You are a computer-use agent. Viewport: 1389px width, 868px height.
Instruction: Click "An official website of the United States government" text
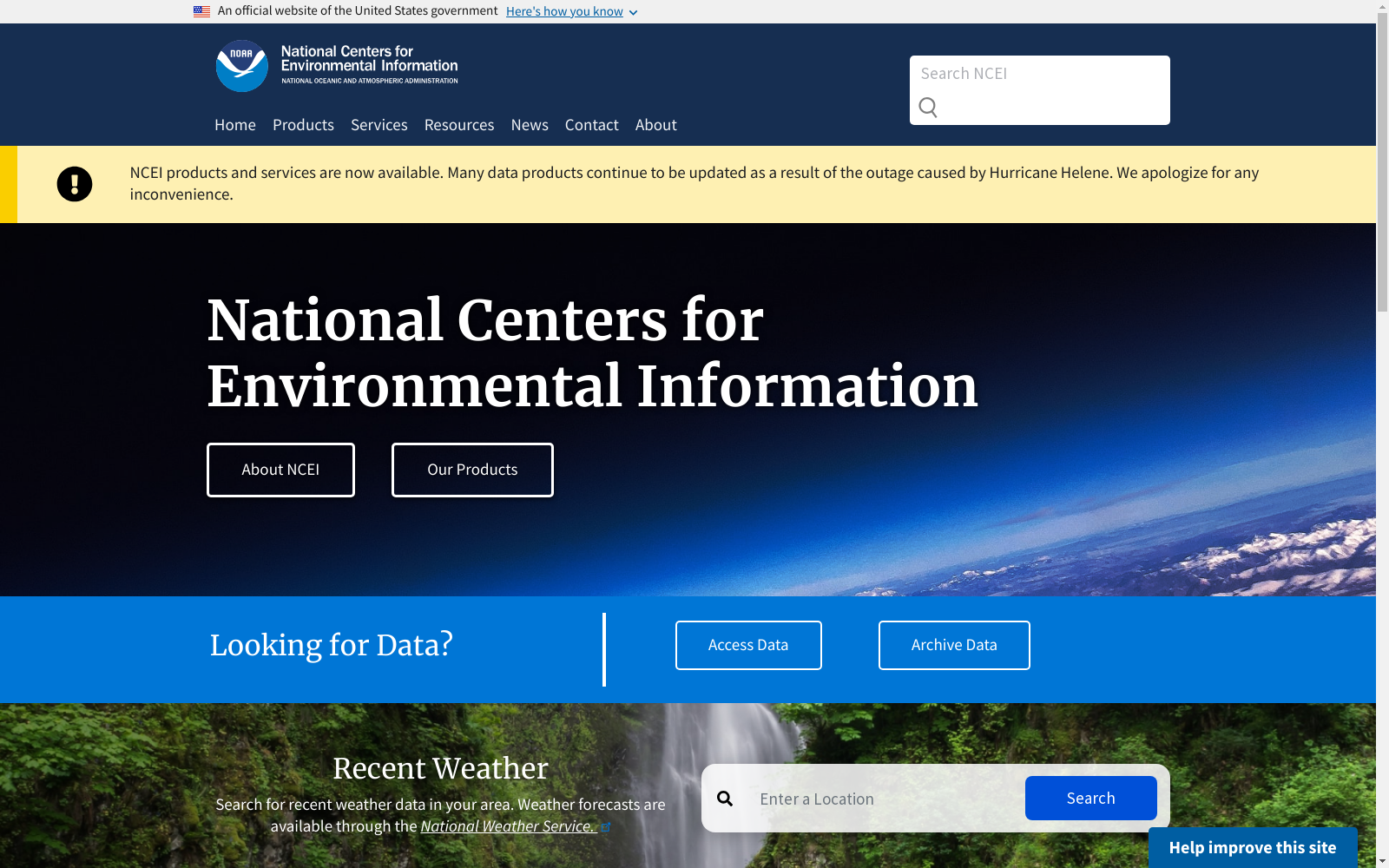point(358,11)
